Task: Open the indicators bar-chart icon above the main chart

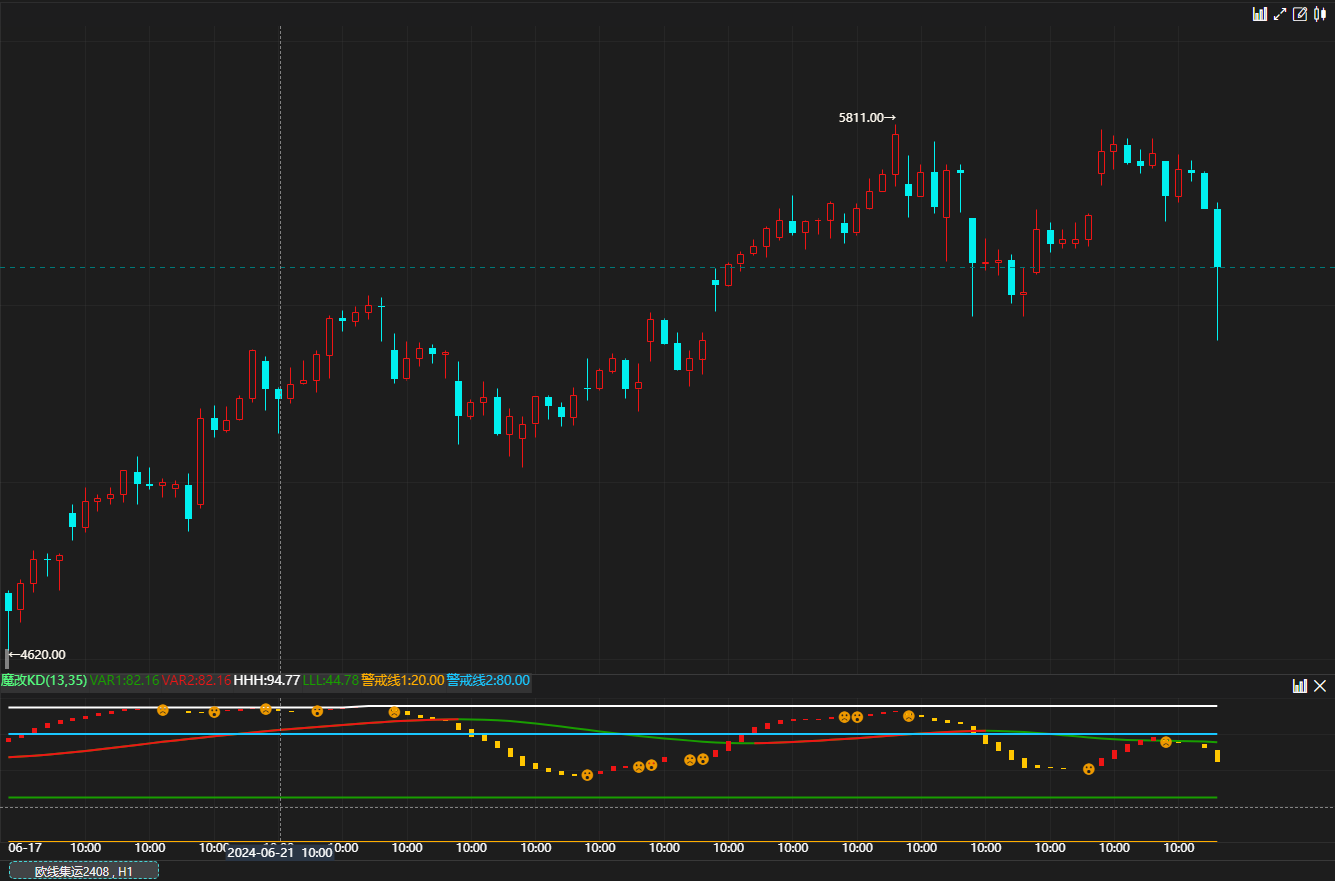Action: coord(1260,14)
